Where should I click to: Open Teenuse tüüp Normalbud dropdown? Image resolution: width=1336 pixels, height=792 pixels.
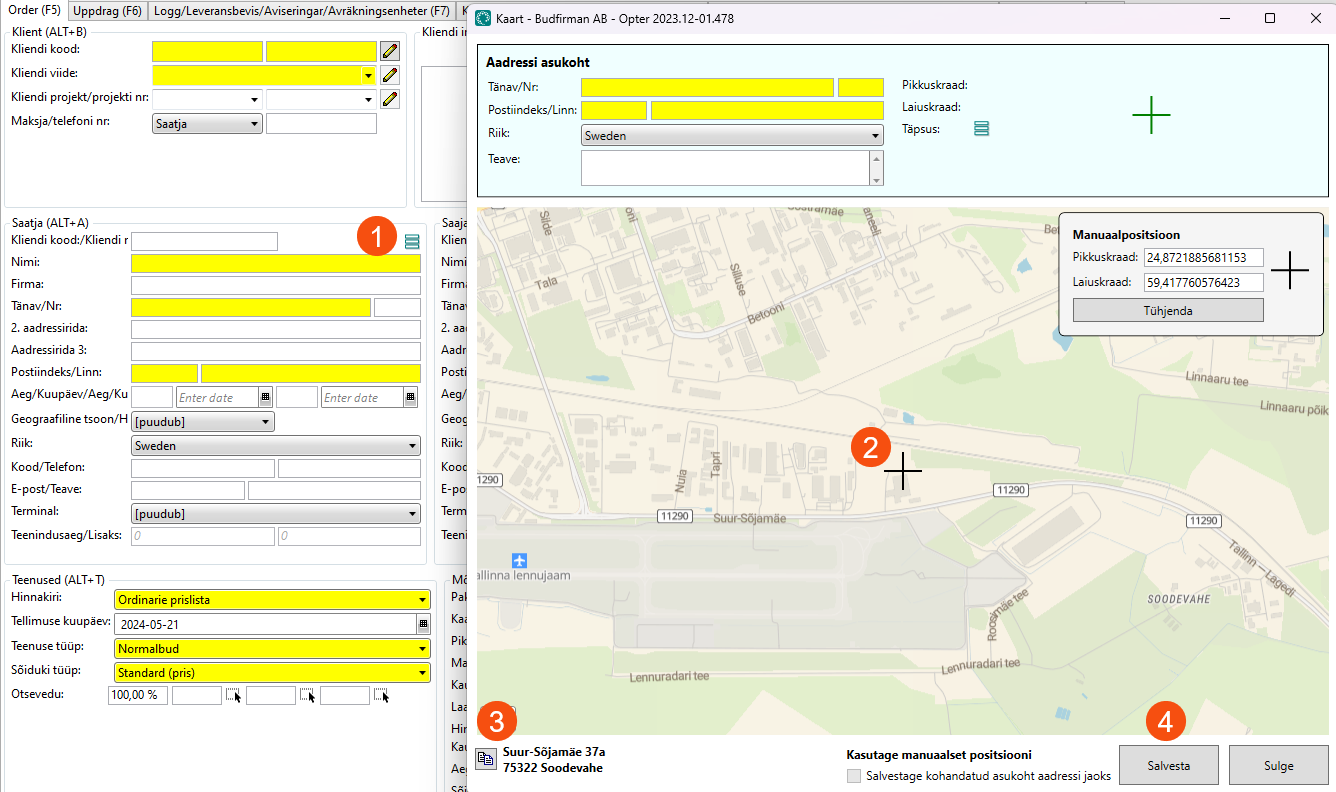pyautogui.click(x=272, y=649)
